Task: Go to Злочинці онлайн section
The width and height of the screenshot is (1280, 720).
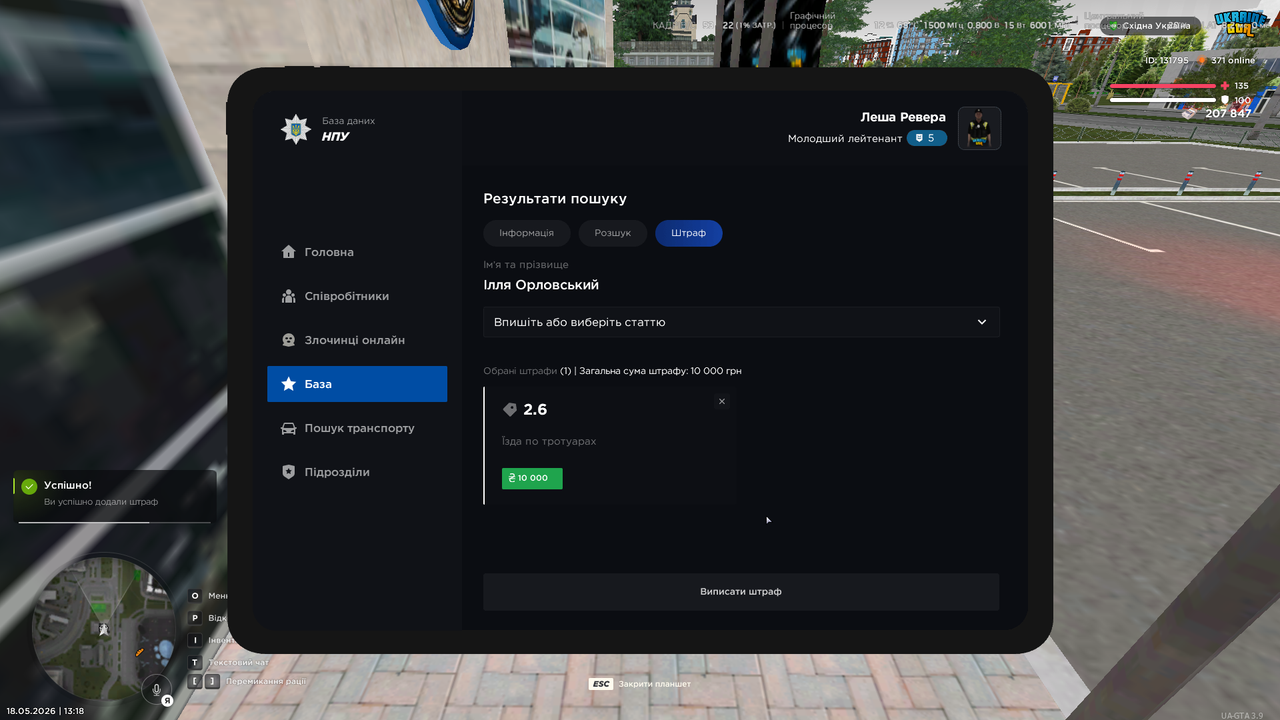Action: pyautogui.click(x=357, y=340)
